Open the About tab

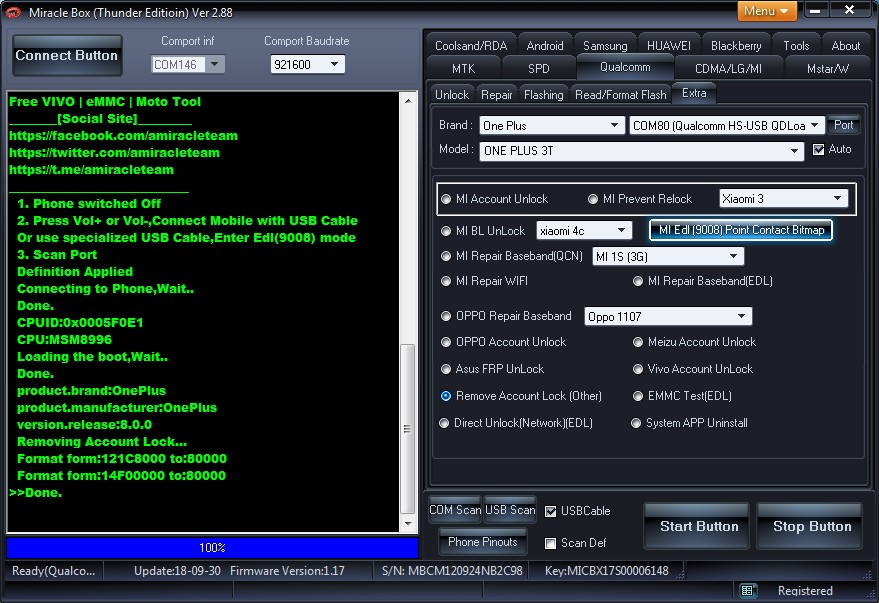[845, 46]
